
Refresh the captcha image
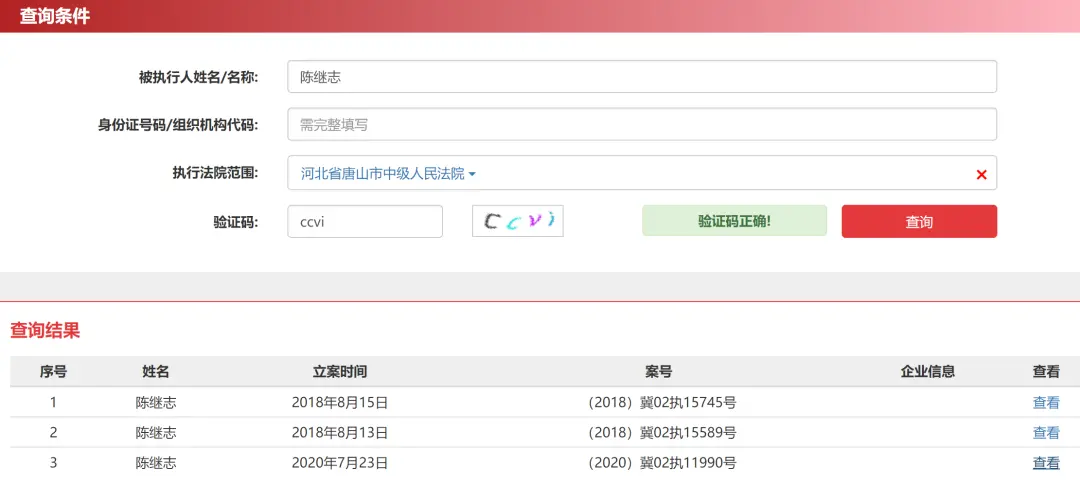[518, 221]
